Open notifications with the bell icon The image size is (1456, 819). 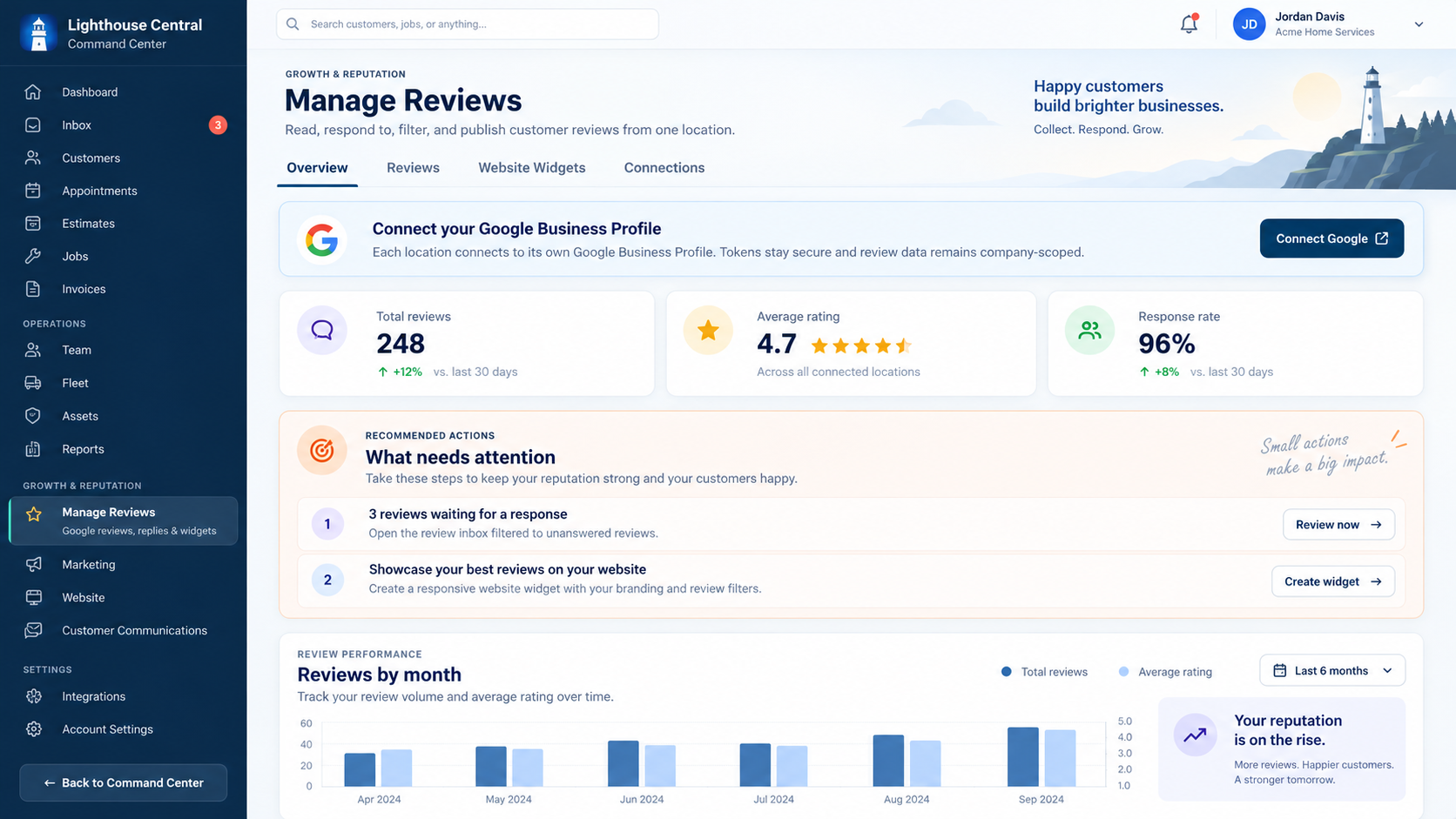pyautogui.click(x=1189, y=24)
